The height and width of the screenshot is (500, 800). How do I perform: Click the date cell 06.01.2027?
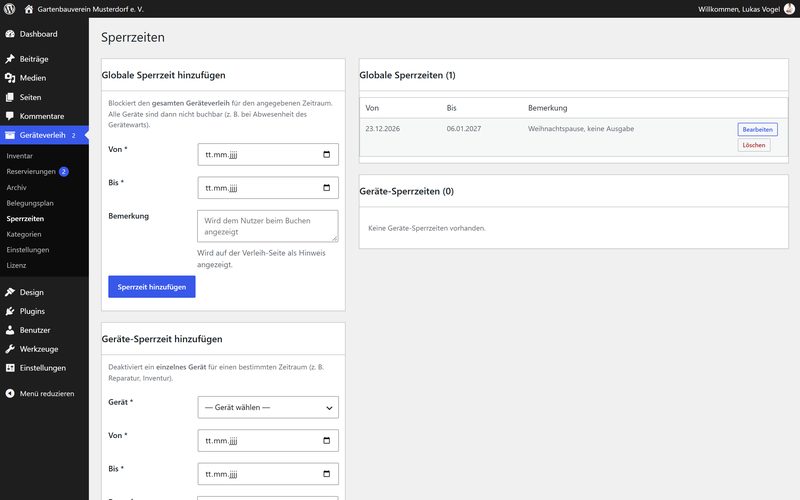tap(464, 129)
